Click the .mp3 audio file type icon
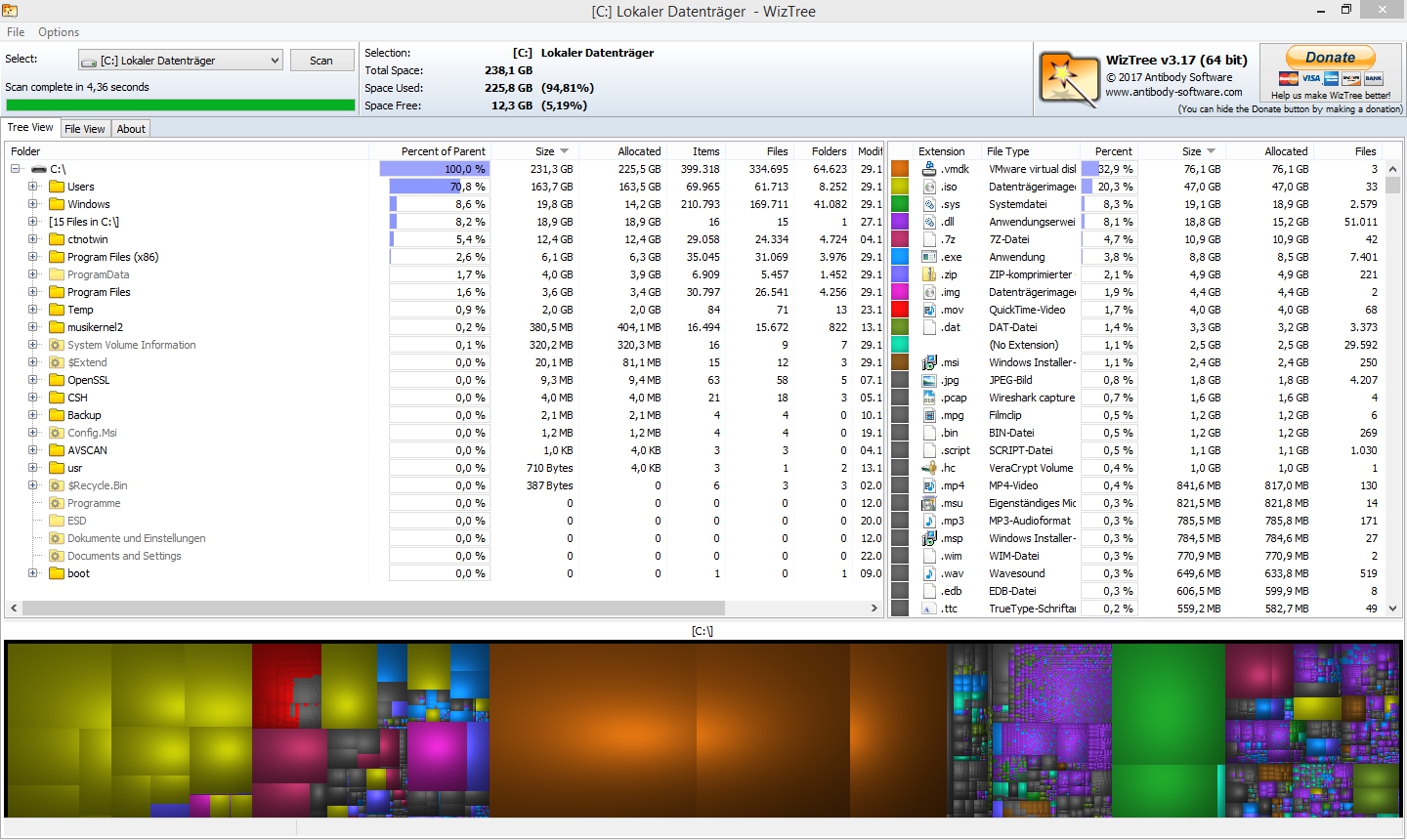This screenshot has width=1407, height=840. 929,521
